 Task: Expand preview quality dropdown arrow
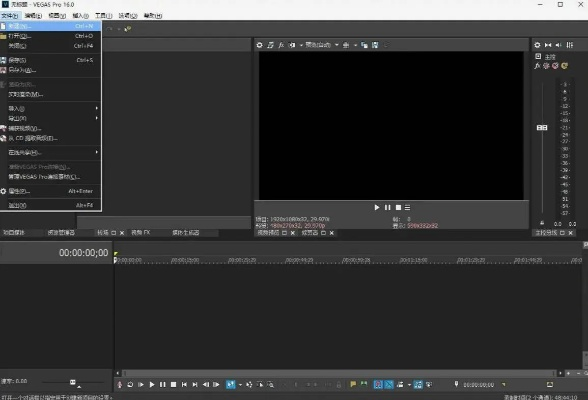click(336, 45)
